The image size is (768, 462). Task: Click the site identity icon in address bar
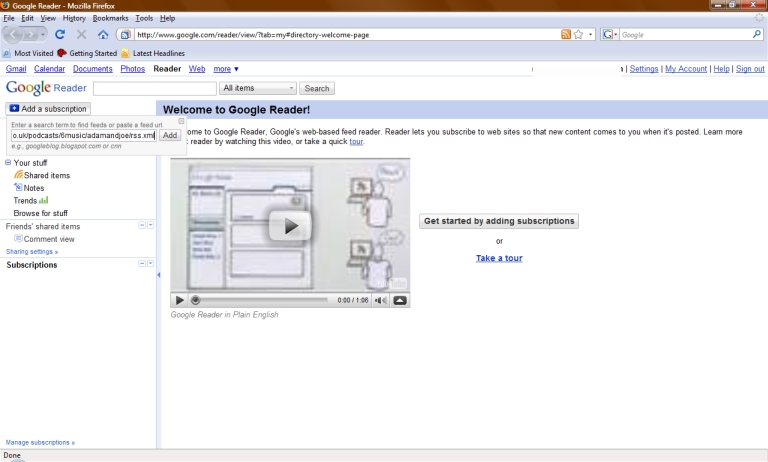126,35
